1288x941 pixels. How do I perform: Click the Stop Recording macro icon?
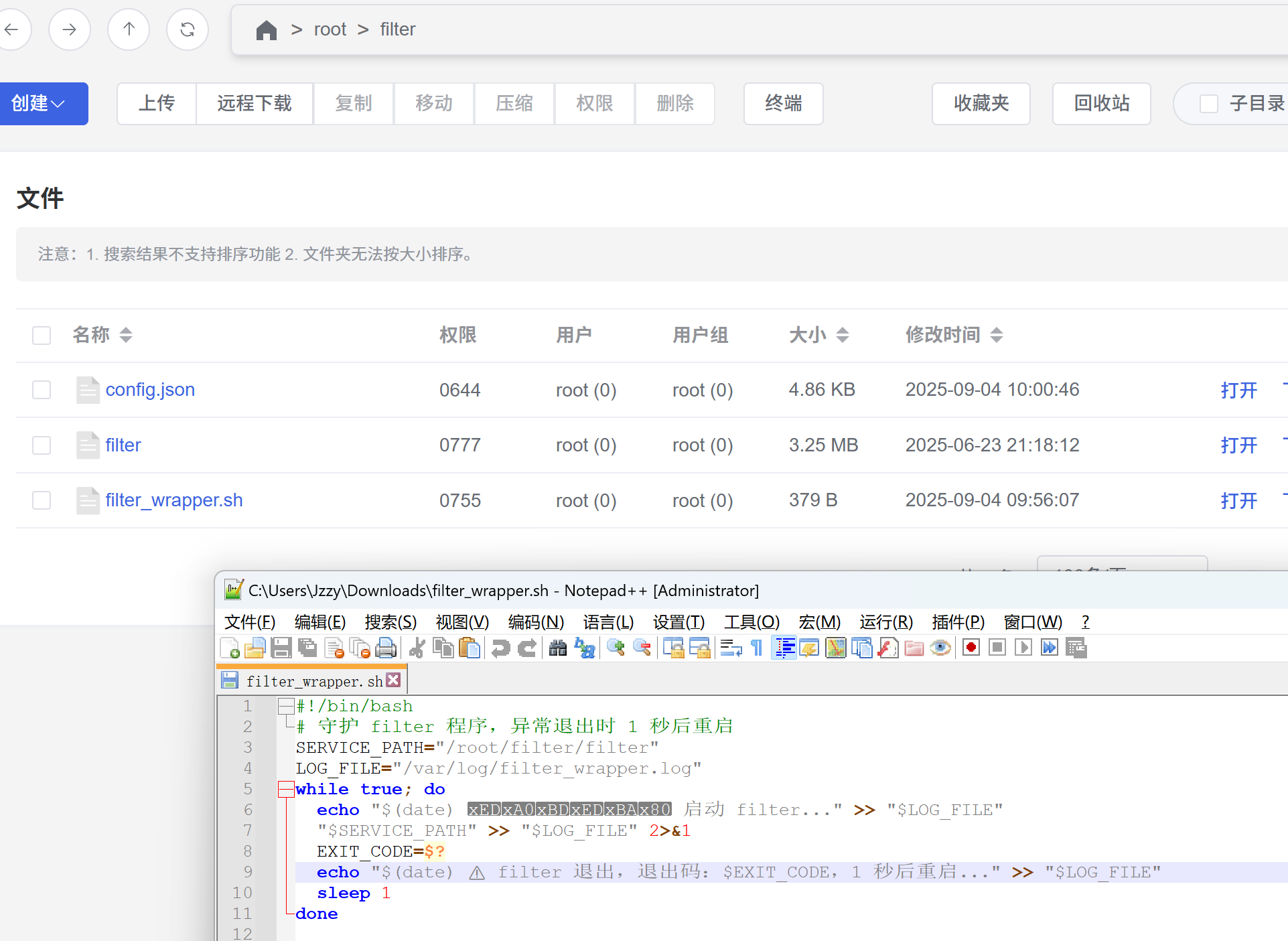[997, 648]
